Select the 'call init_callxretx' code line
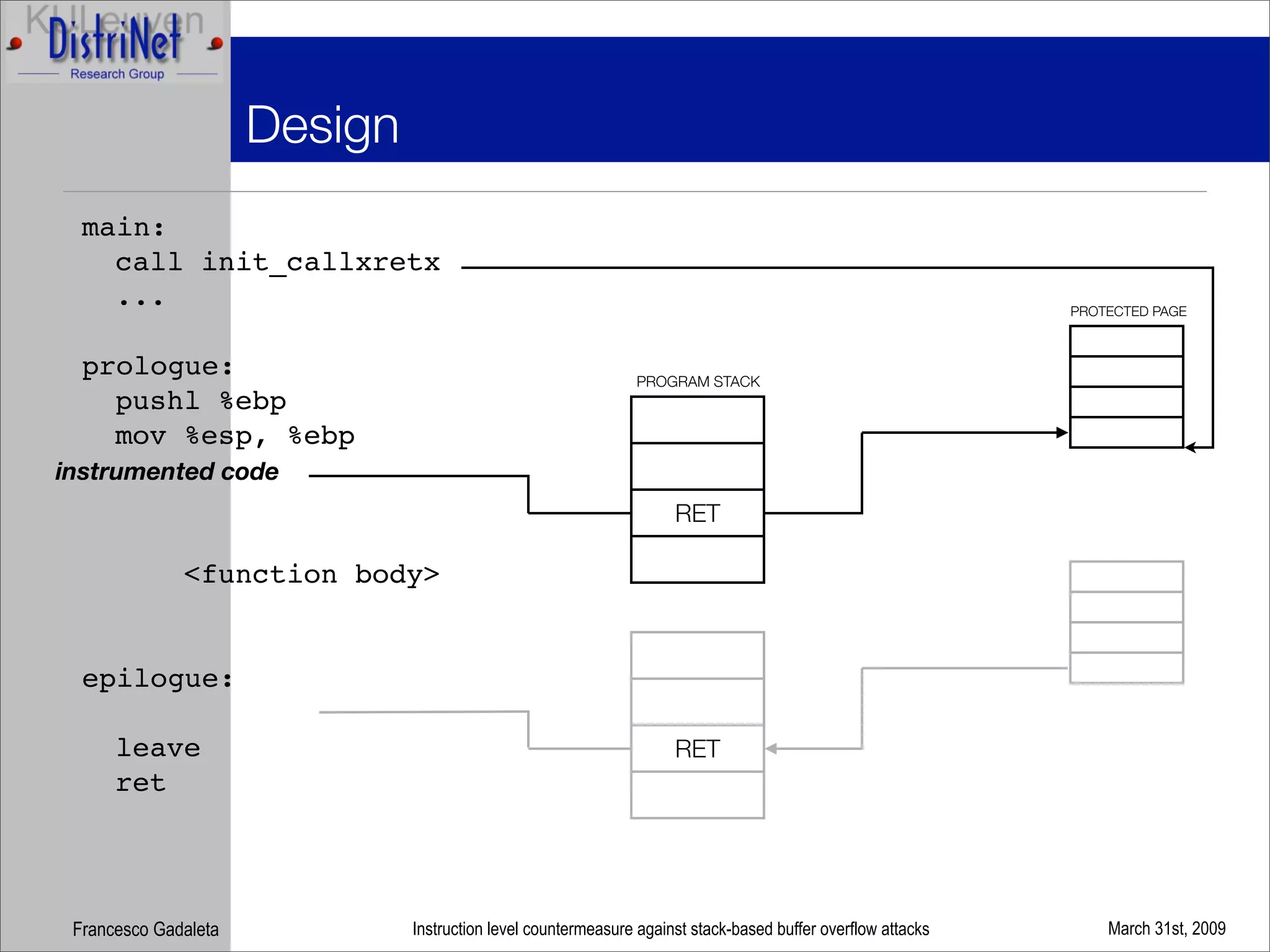This screenshot has width=1270, height=952. 278,262
